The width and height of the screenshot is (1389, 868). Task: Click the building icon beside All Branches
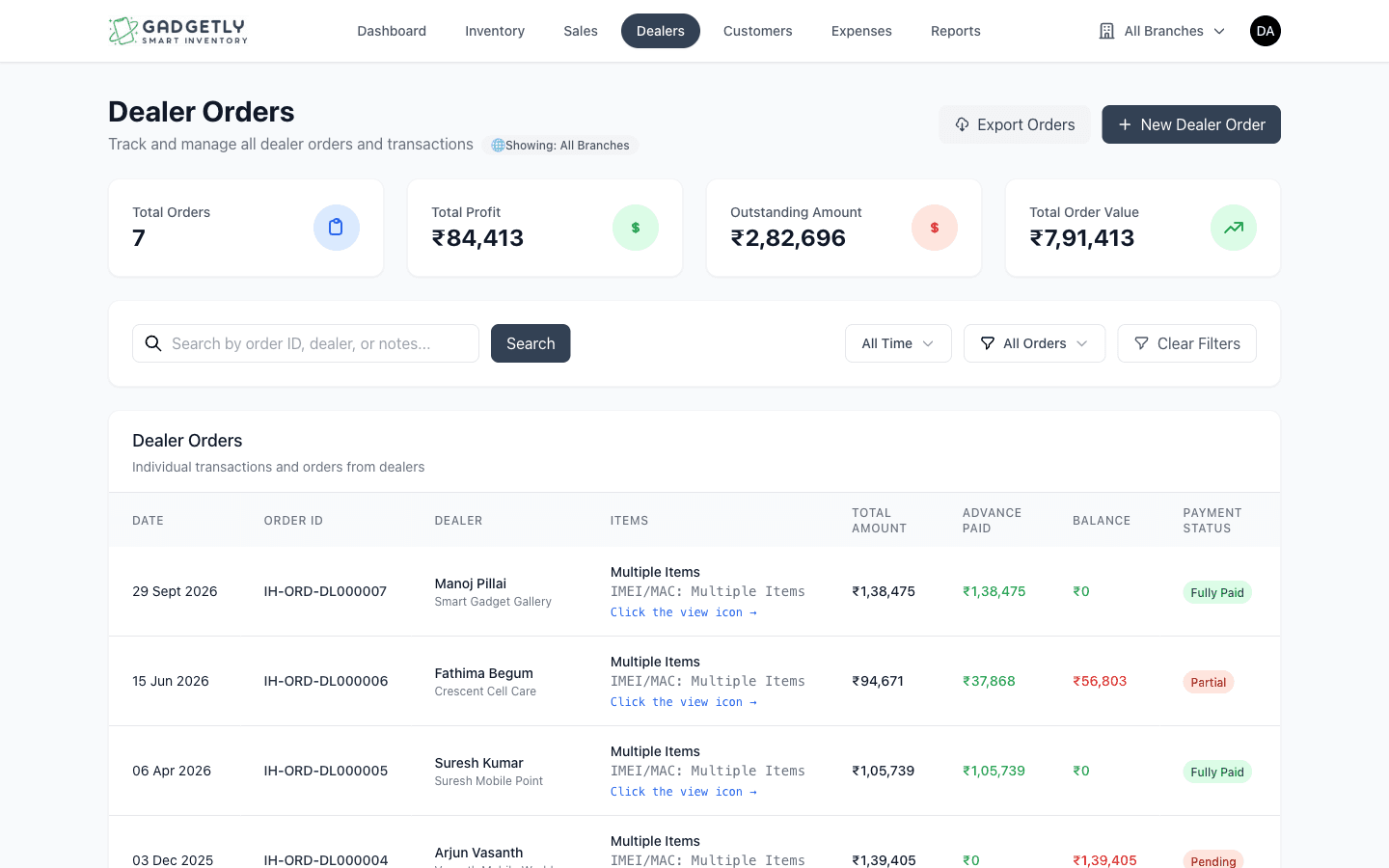coord(1107,31)
